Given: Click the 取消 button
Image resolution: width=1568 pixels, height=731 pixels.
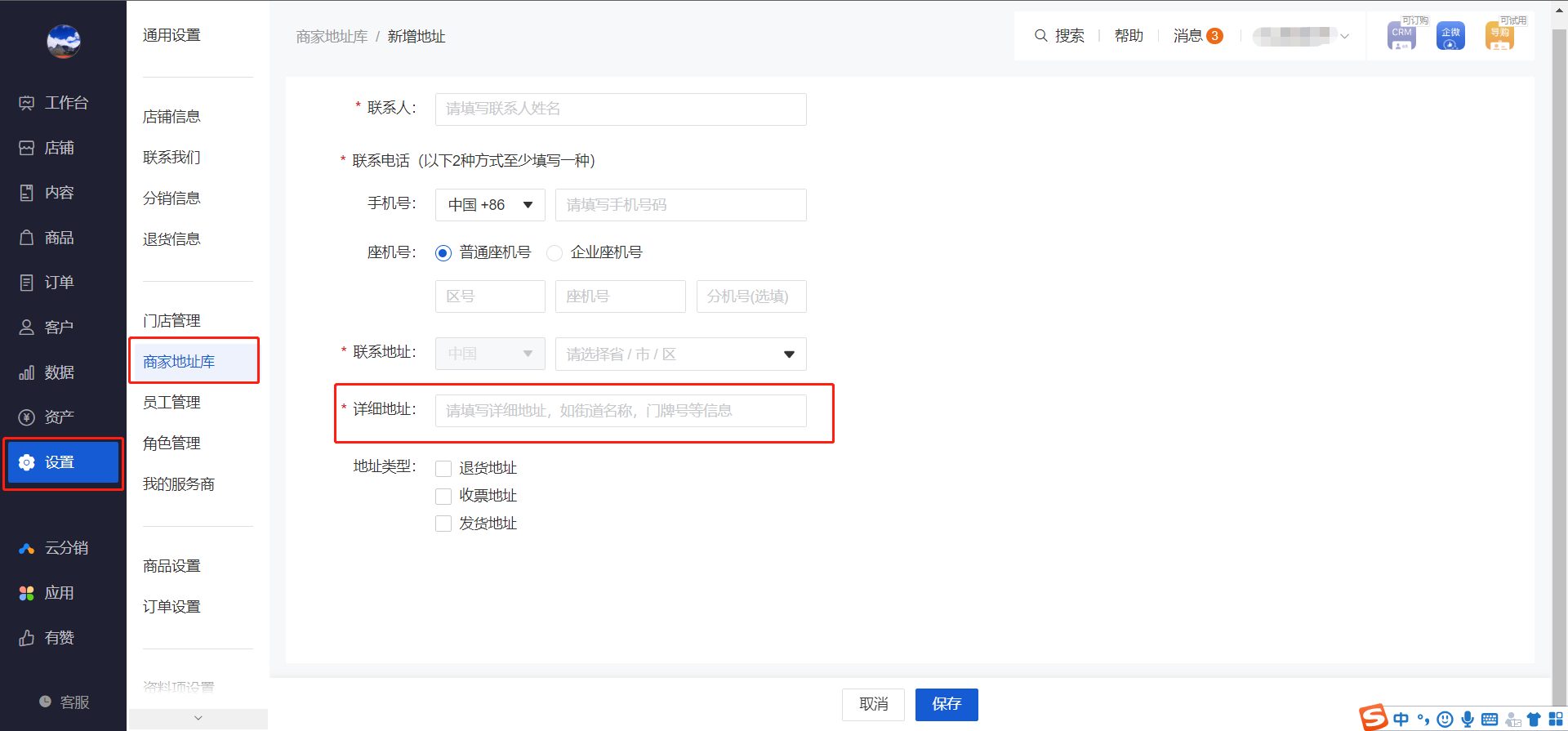Looking at the screenshot, I should tap(873, 704).
